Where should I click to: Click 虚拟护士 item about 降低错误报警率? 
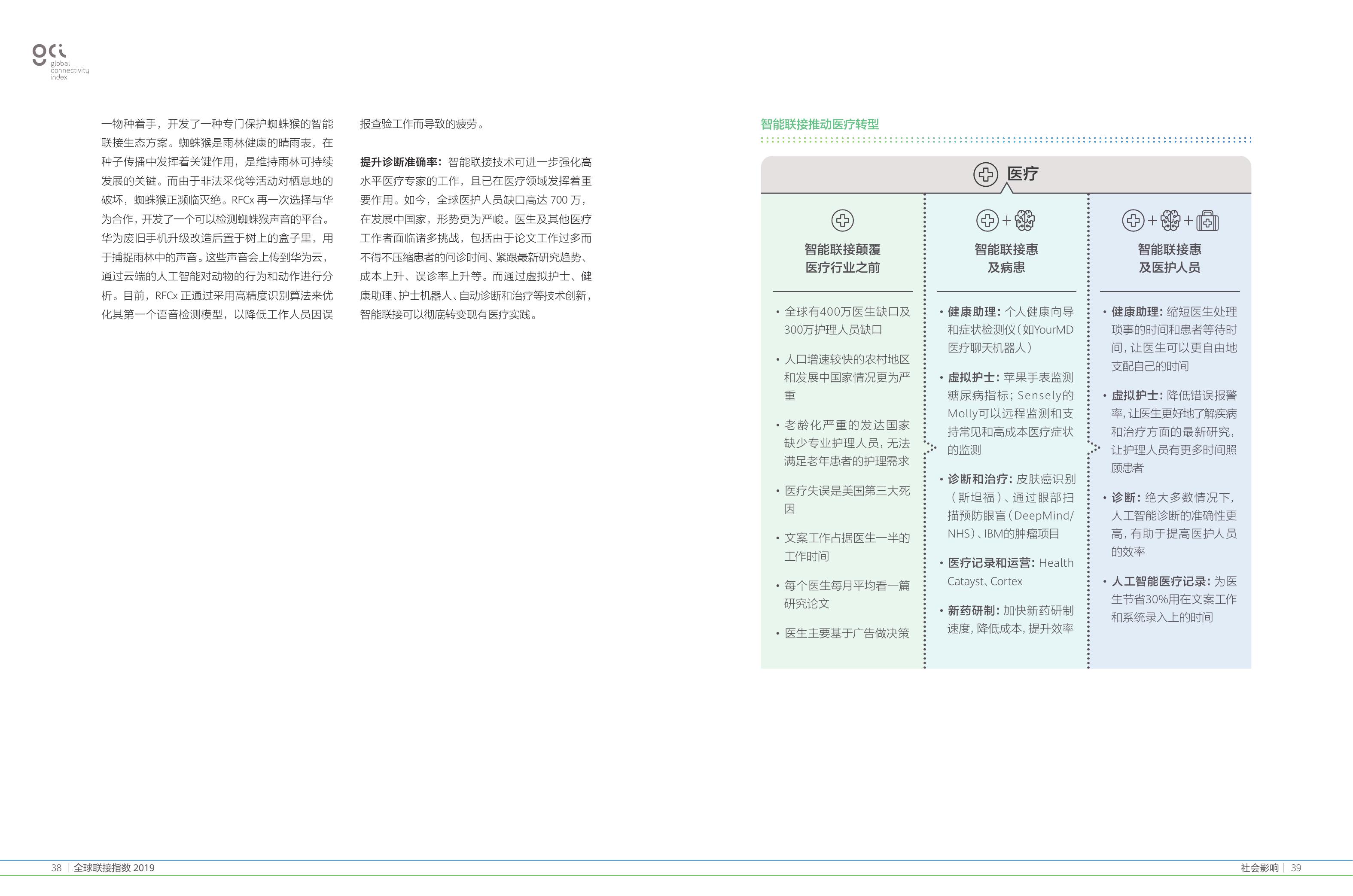pos(1170,431)
